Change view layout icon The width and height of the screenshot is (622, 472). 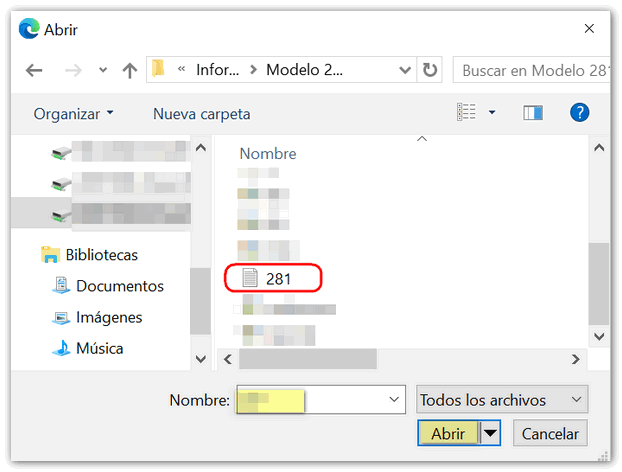pos(467,113)
